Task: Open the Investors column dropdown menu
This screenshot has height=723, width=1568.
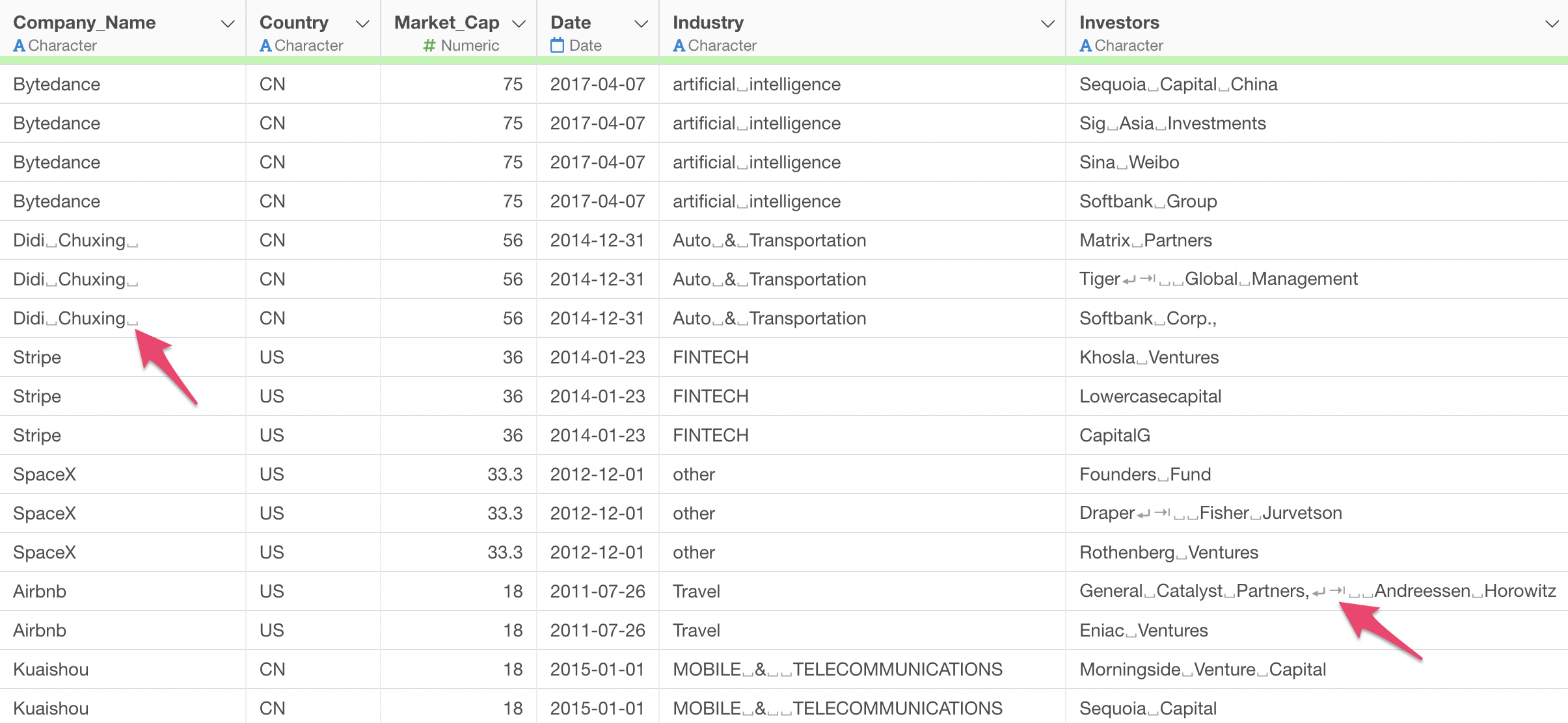Action: pyautogui.click(x=1552, y=24)
